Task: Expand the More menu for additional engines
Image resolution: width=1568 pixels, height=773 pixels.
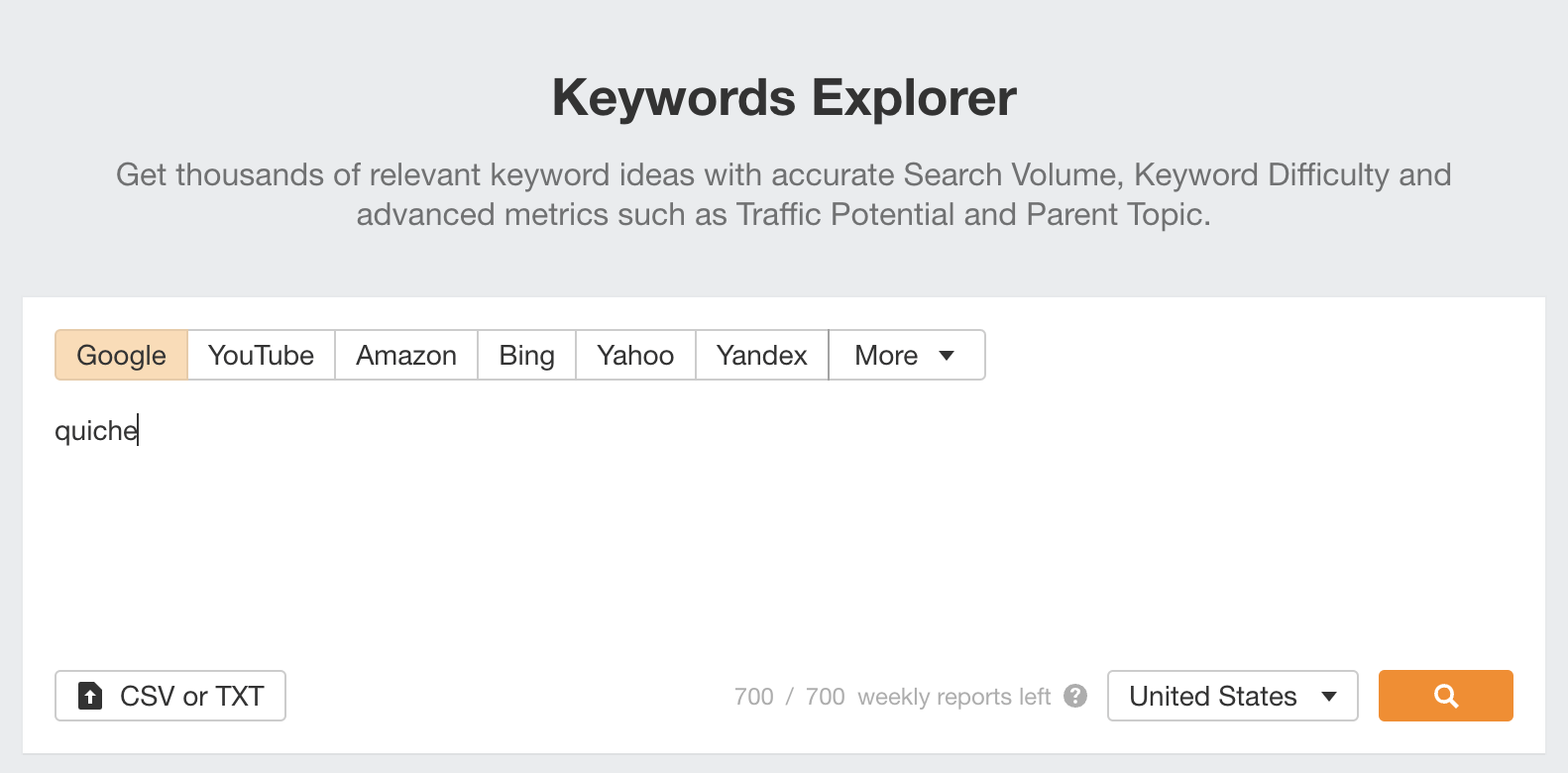Action: coord(905,355)
